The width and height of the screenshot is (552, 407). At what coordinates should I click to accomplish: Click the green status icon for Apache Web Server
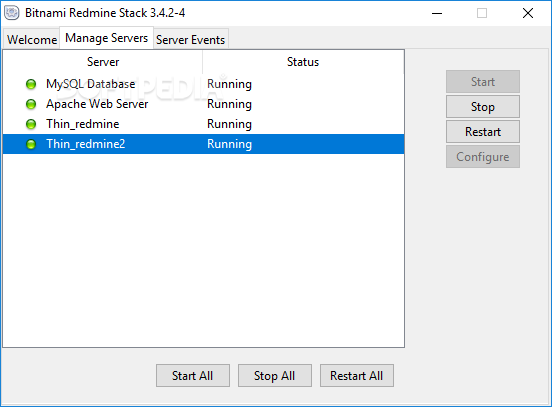pos(31,104)
